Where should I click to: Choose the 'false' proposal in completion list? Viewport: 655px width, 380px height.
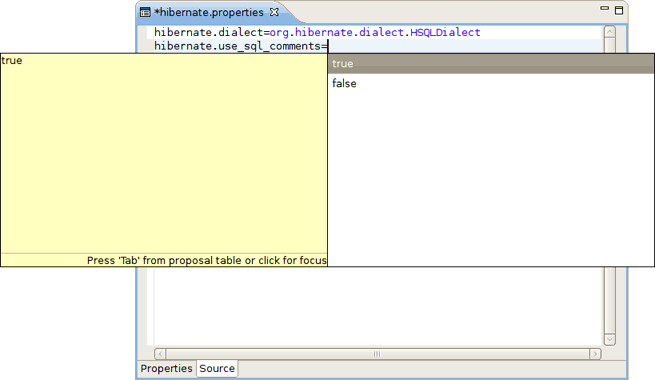[x=491, y=84]
